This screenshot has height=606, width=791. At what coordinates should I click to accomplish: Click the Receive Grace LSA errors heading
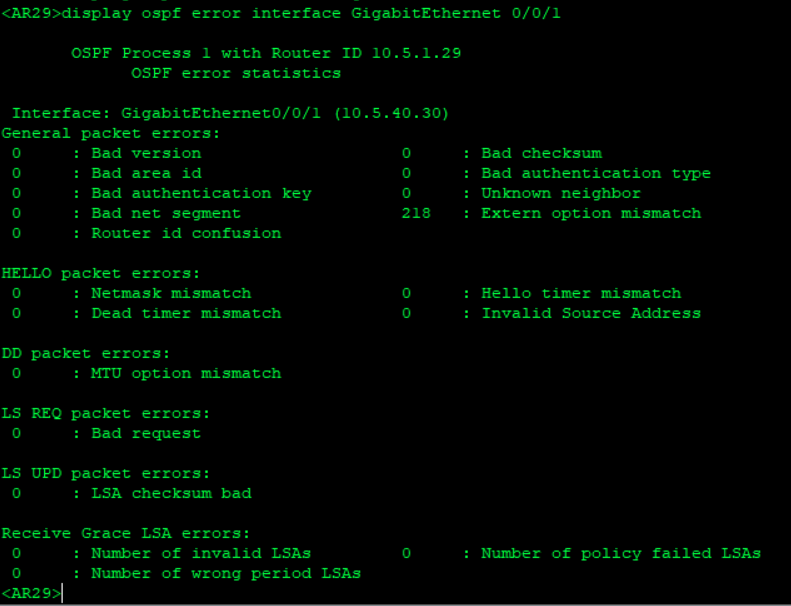coord(126,533)
